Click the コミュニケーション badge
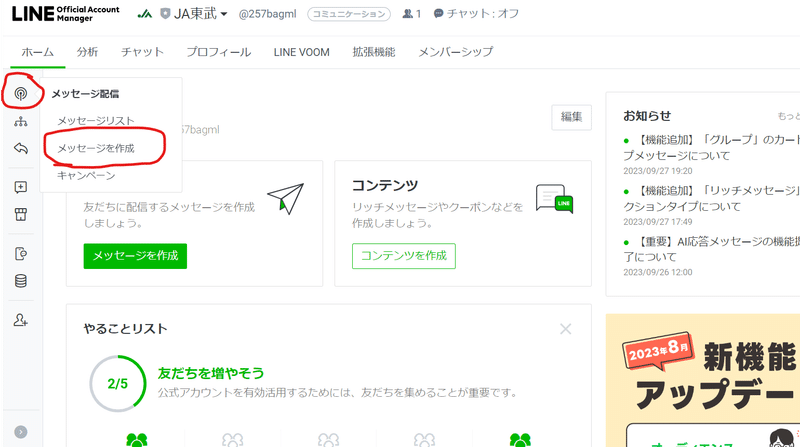Image resolution: width=800 pixels, height=447 pixels. point(349,14)
